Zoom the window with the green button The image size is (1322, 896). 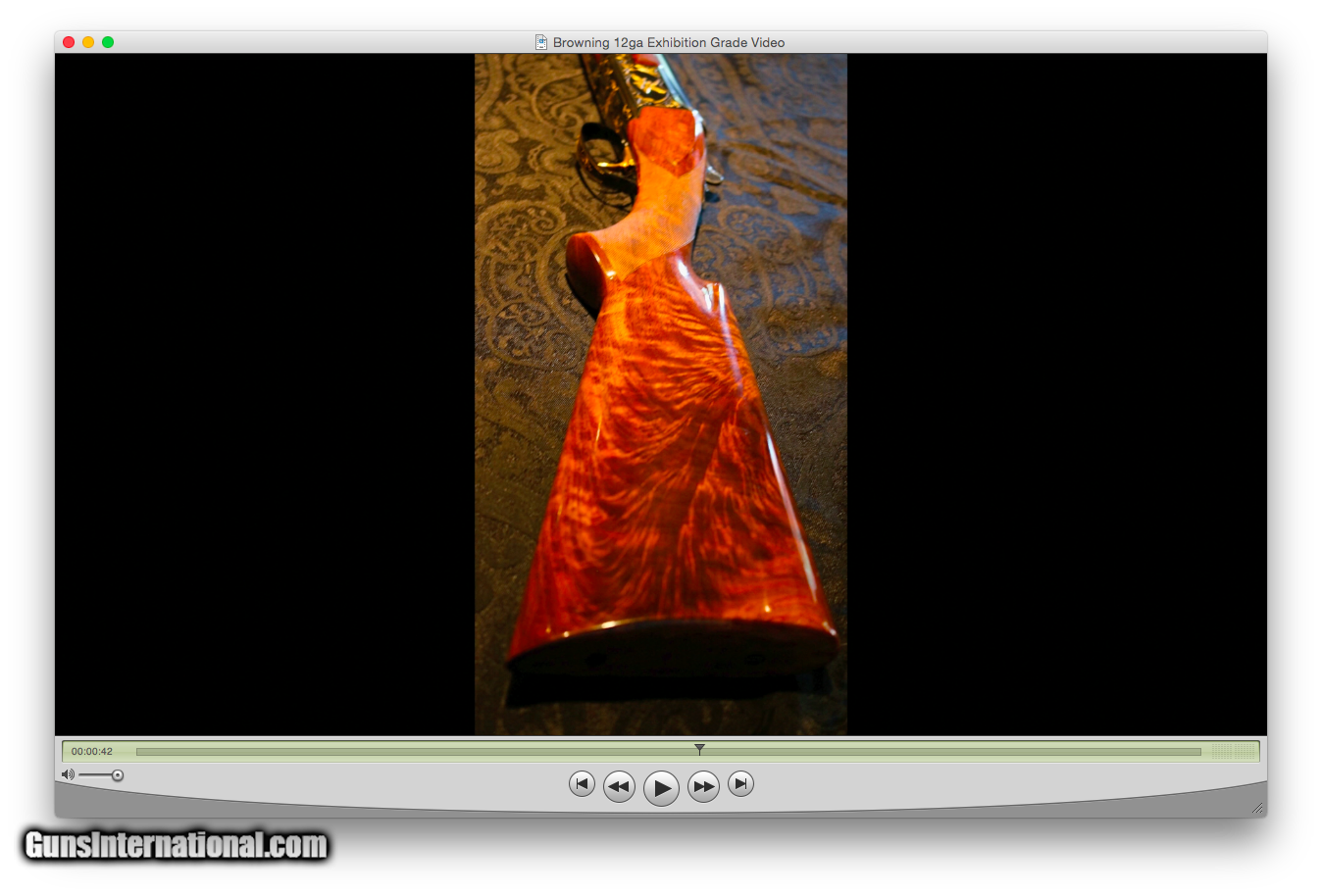(x=108, y=42)
